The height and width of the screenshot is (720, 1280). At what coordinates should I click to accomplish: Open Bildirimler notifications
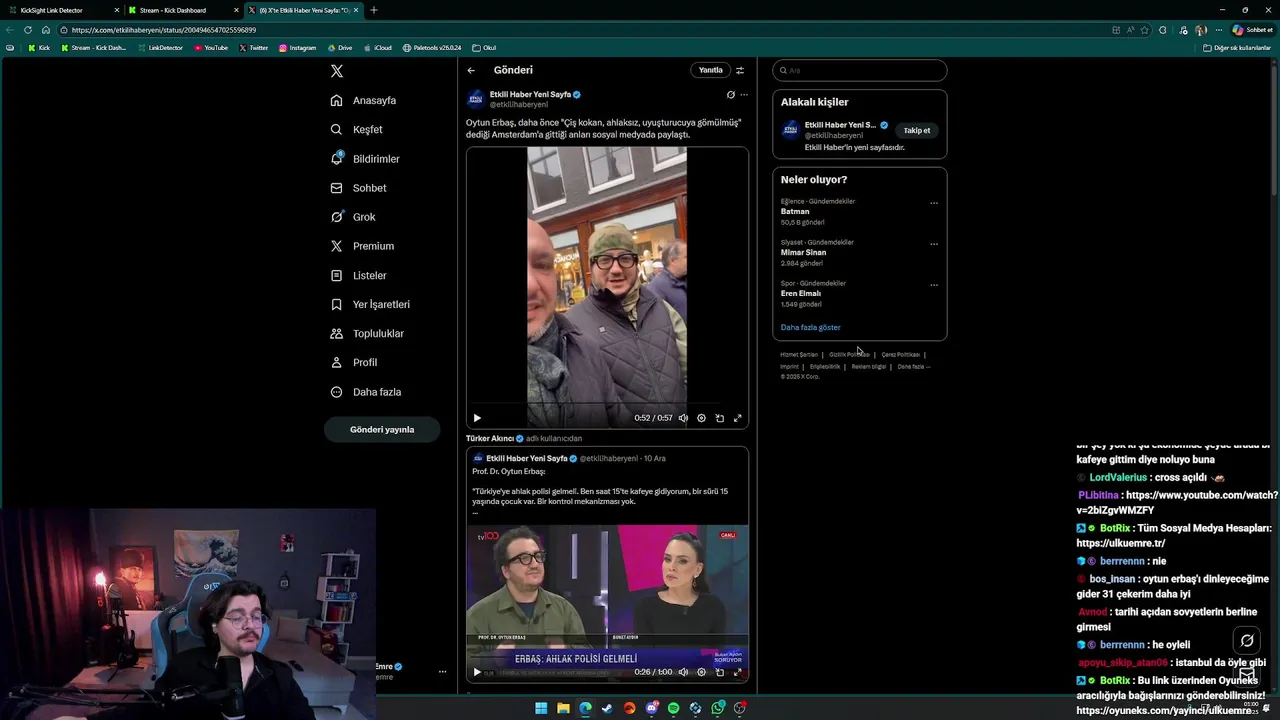click(x=365, y=159)
